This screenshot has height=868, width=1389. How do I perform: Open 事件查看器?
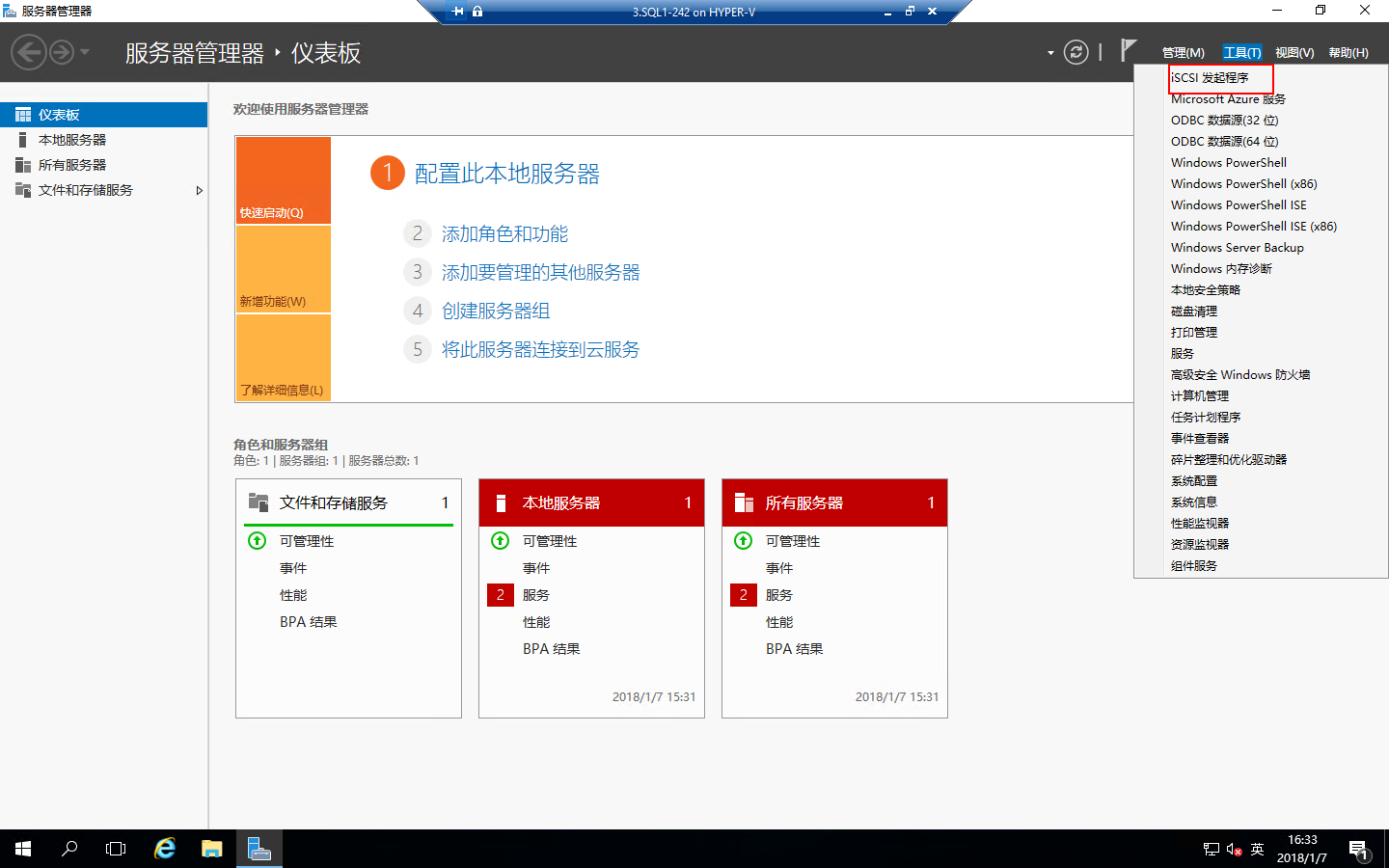pos(1200,439)
